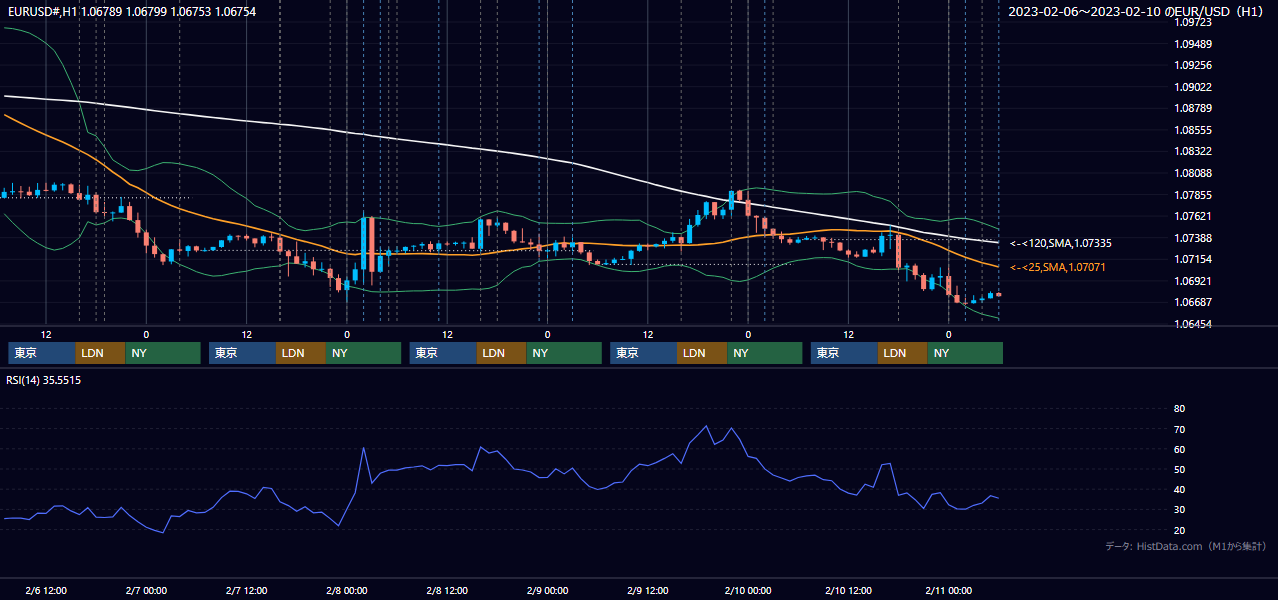This screenshot has width=1278, height=600.
Task: Click price axis label 1.06921
Action: 1193,281
